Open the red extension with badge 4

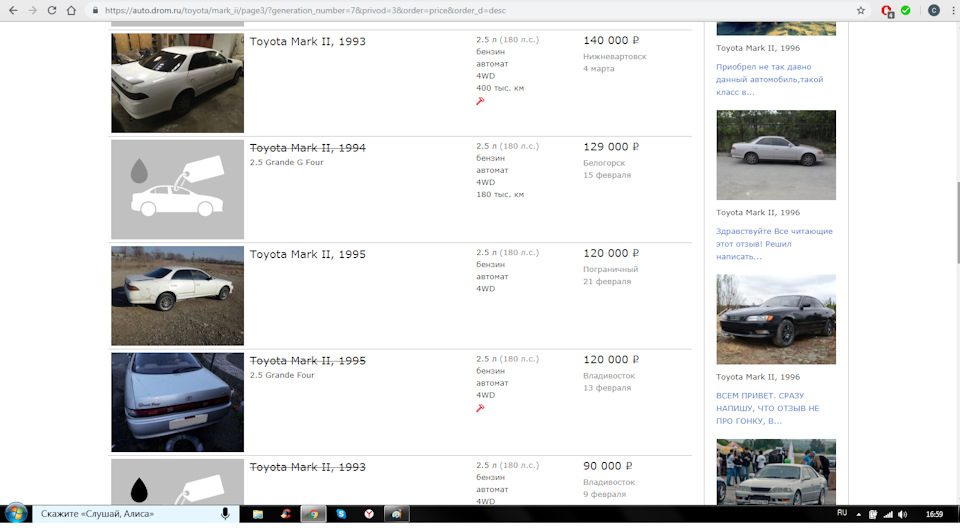point(887,11)
